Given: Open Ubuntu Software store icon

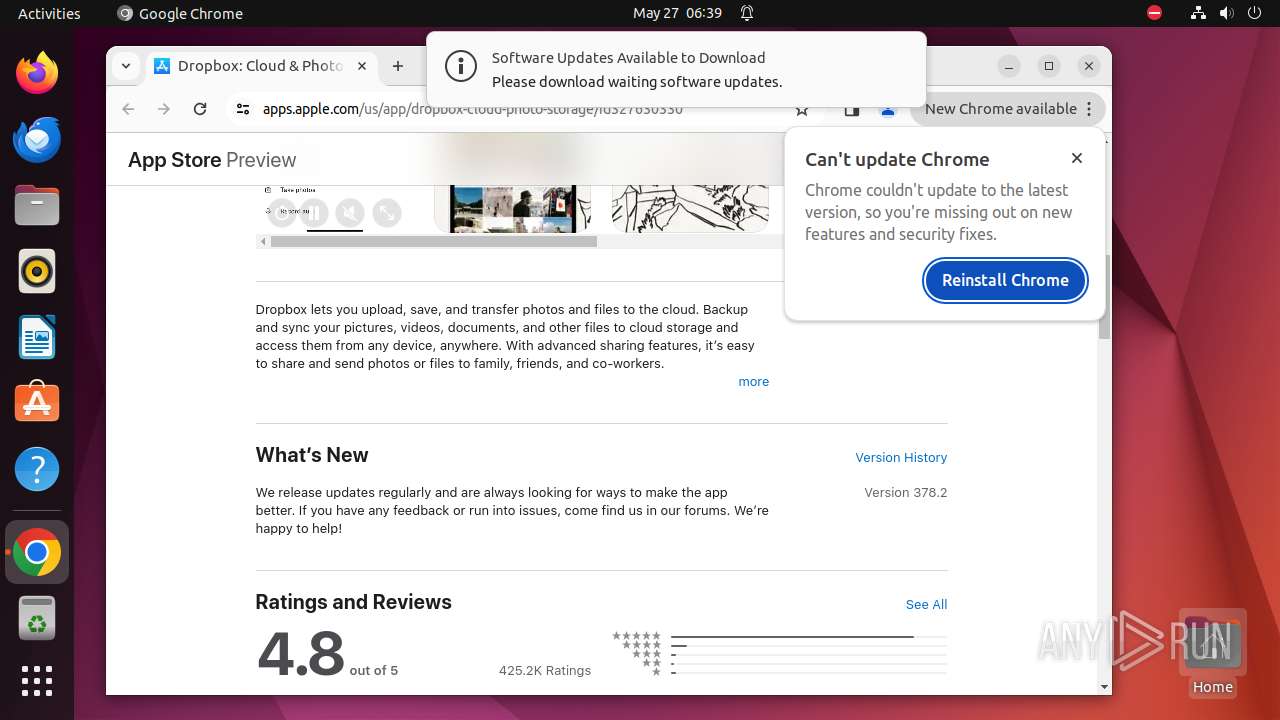Looking at the screenshot, I should (37, 403).
